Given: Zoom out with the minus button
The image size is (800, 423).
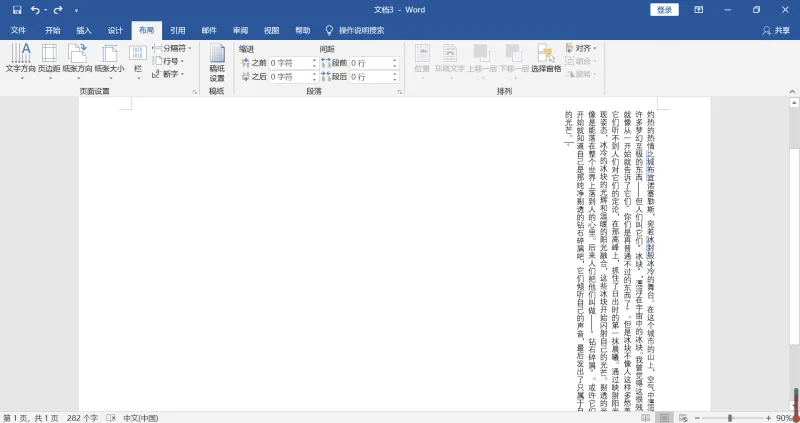Looking at the screenshot, I should point(697,418).
